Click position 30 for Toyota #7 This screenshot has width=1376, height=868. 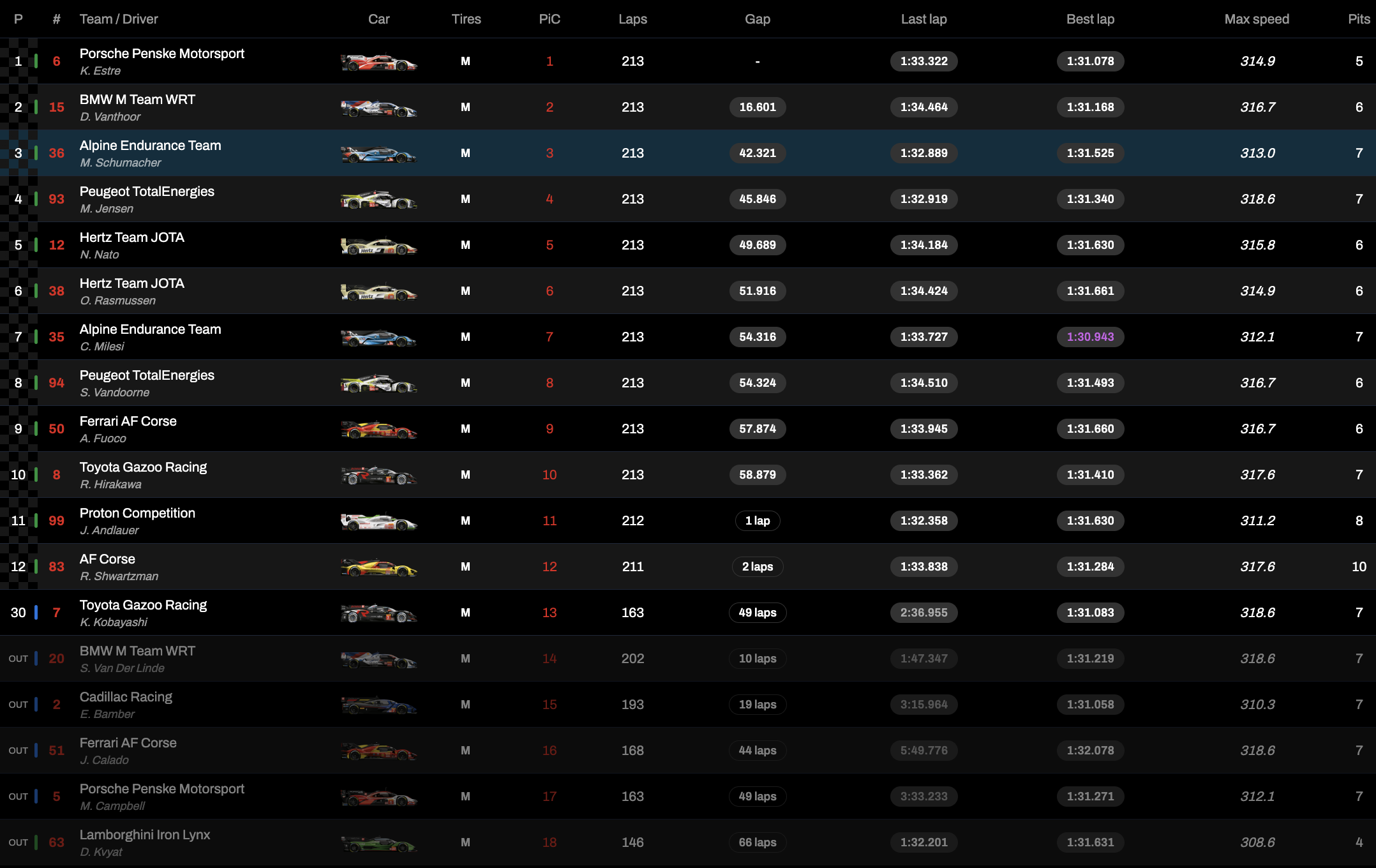pos(19,613)
